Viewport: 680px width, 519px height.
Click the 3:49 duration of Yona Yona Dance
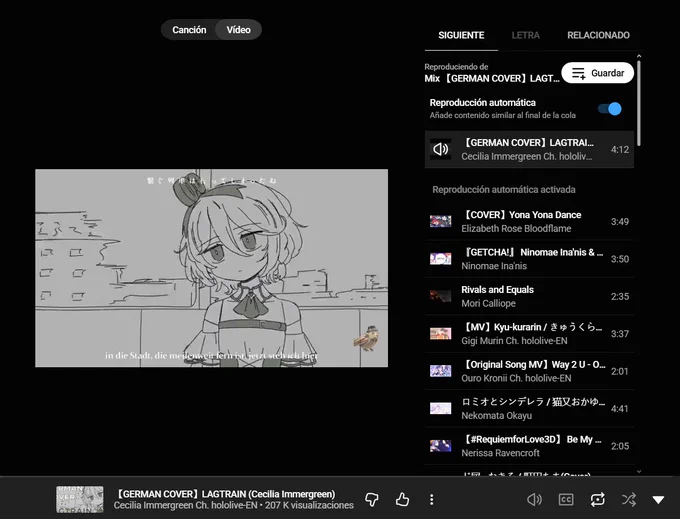pos(620,222)
